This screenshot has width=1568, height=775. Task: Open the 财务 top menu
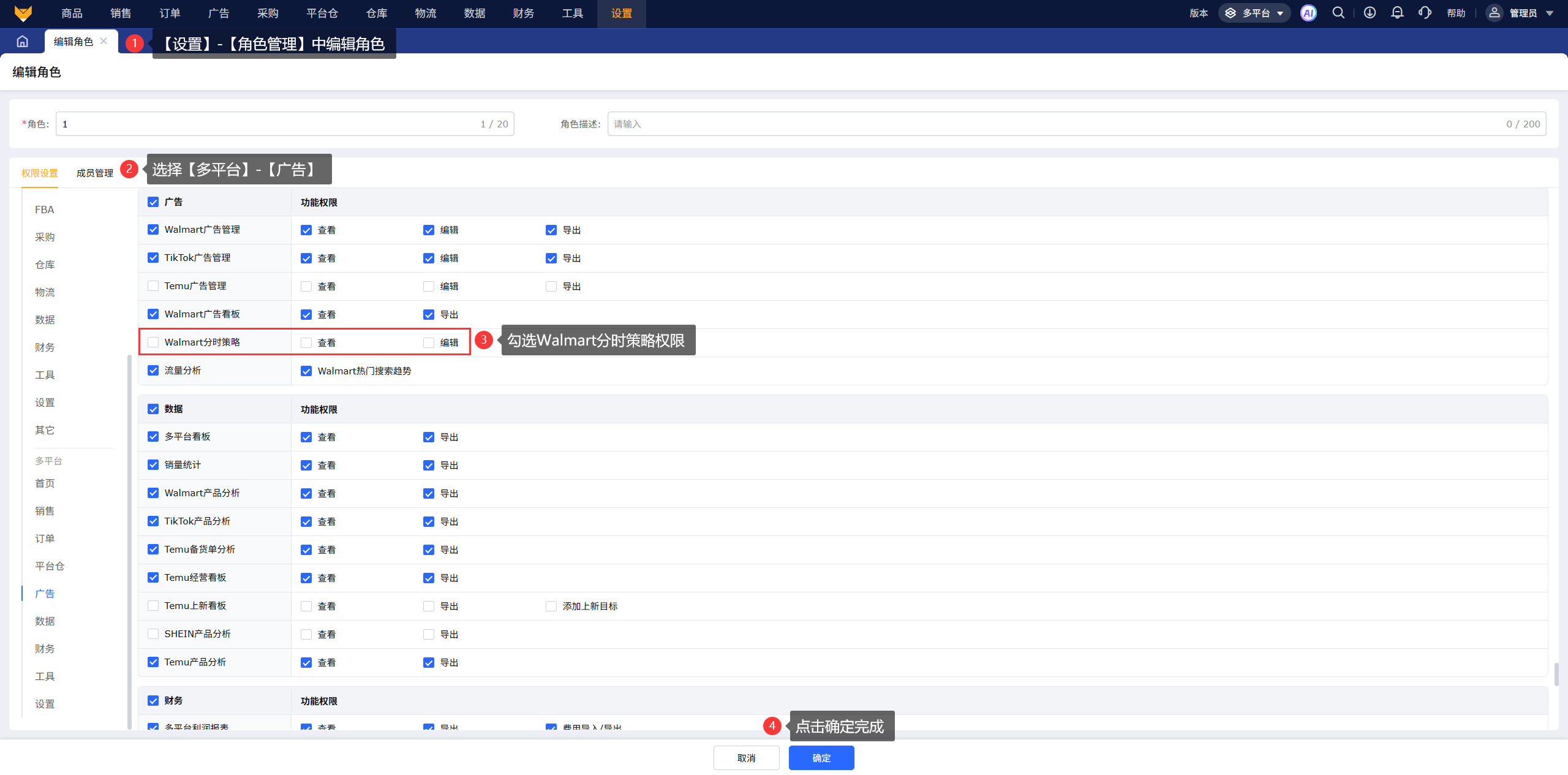pos(523,13)
